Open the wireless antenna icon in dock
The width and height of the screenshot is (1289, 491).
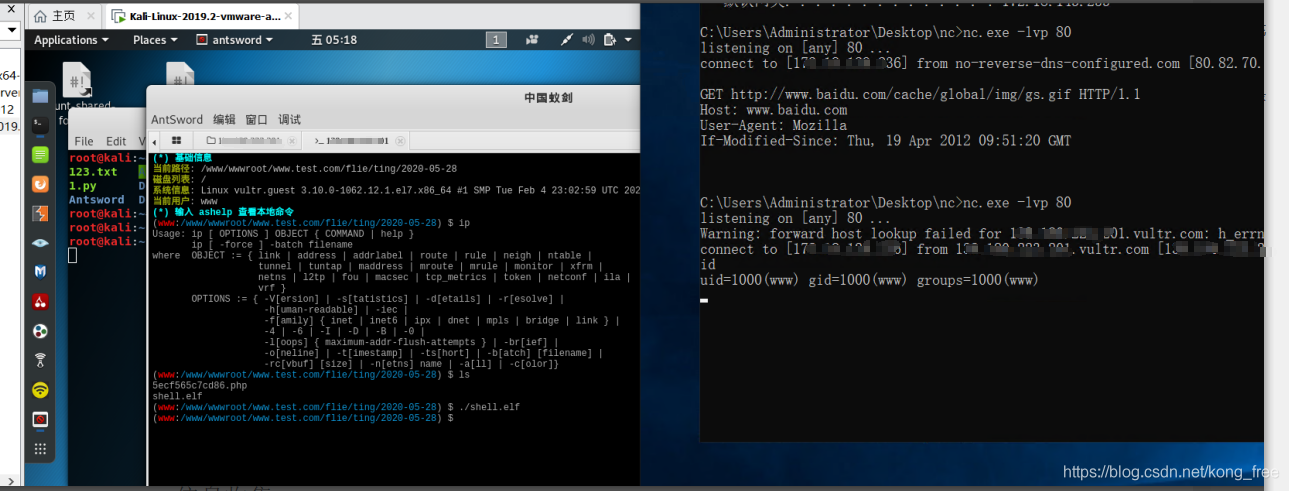click(40, 360)
